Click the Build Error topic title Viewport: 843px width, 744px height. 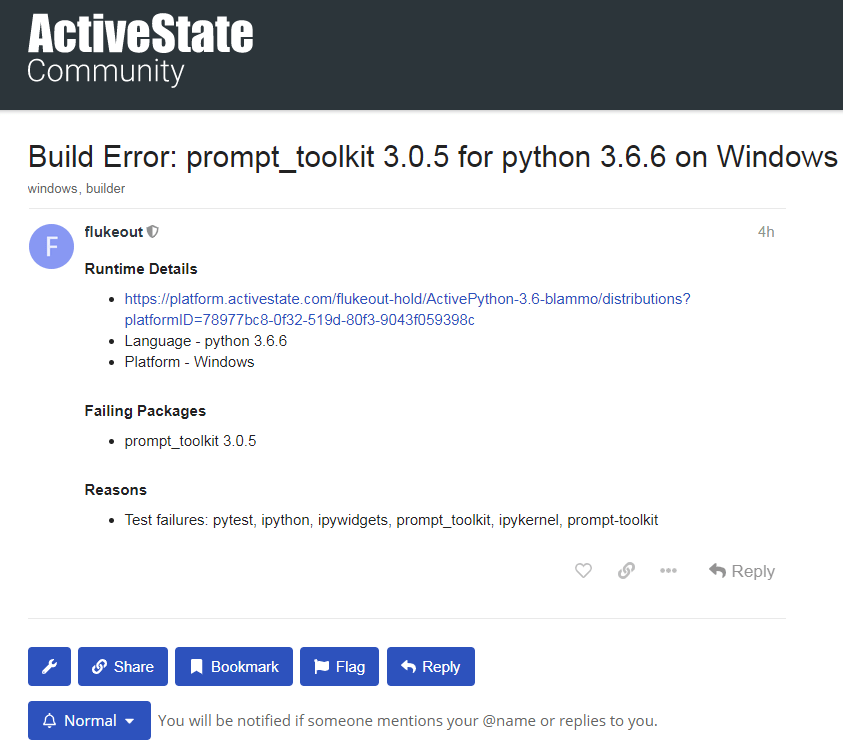(x=433, y=157)
